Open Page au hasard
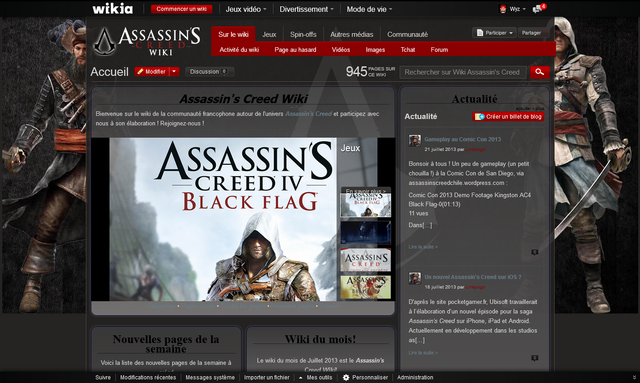Viewport: 640px width, 383px height. [x=295, y=49]
